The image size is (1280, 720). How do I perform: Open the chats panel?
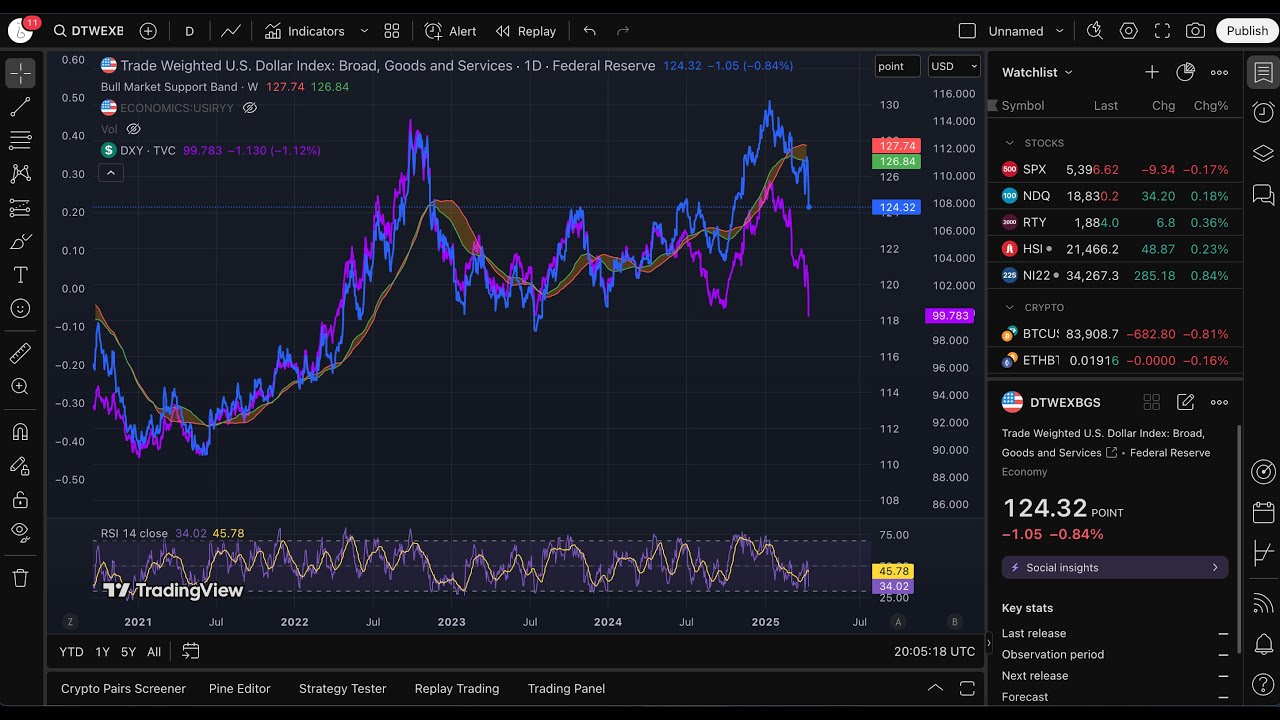[x=1263, y=194]
